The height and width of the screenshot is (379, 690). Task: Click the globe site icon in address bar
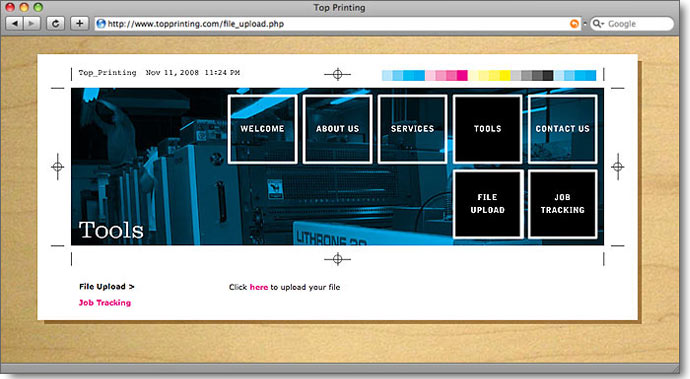tap(101, 24)
